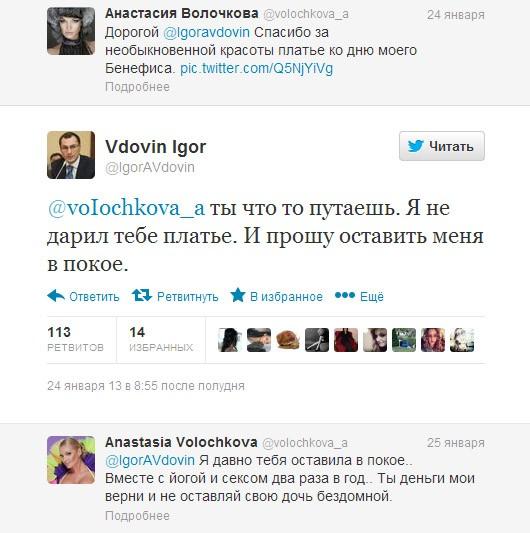The height and width of the screenshot is (533, 530).
Task: Open the @Igoravdovin mention in top tweet
Action: click(x=206, y=33)
